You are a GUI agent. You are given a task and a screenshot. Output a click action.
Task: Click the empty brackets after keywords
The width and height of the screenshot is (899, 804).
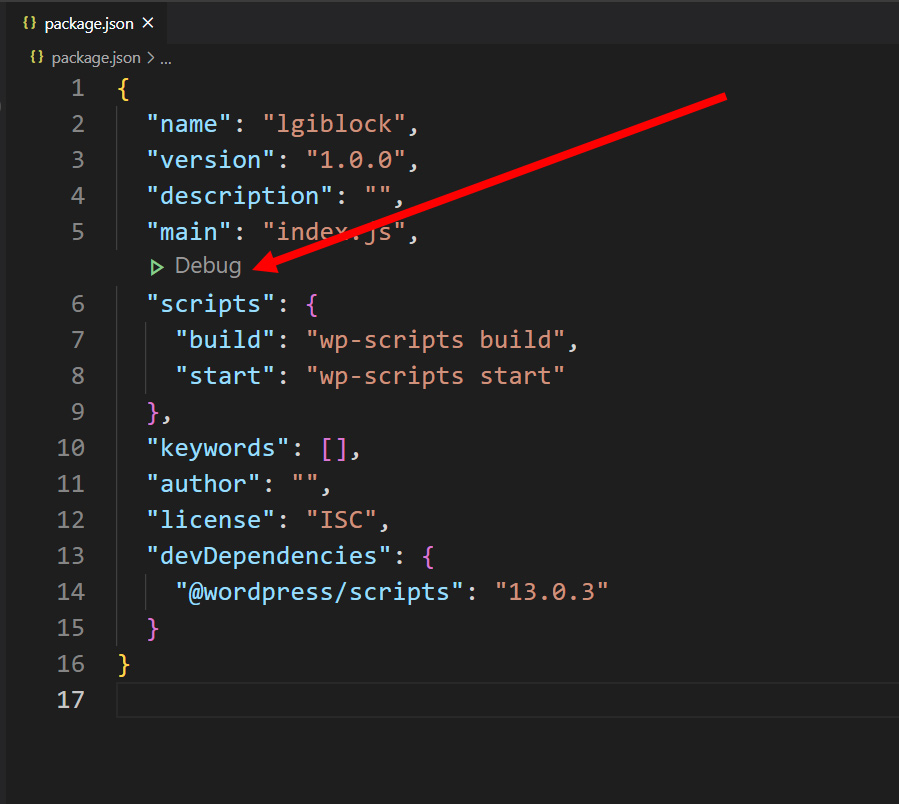pyautogui.click(x=334, y=448)
